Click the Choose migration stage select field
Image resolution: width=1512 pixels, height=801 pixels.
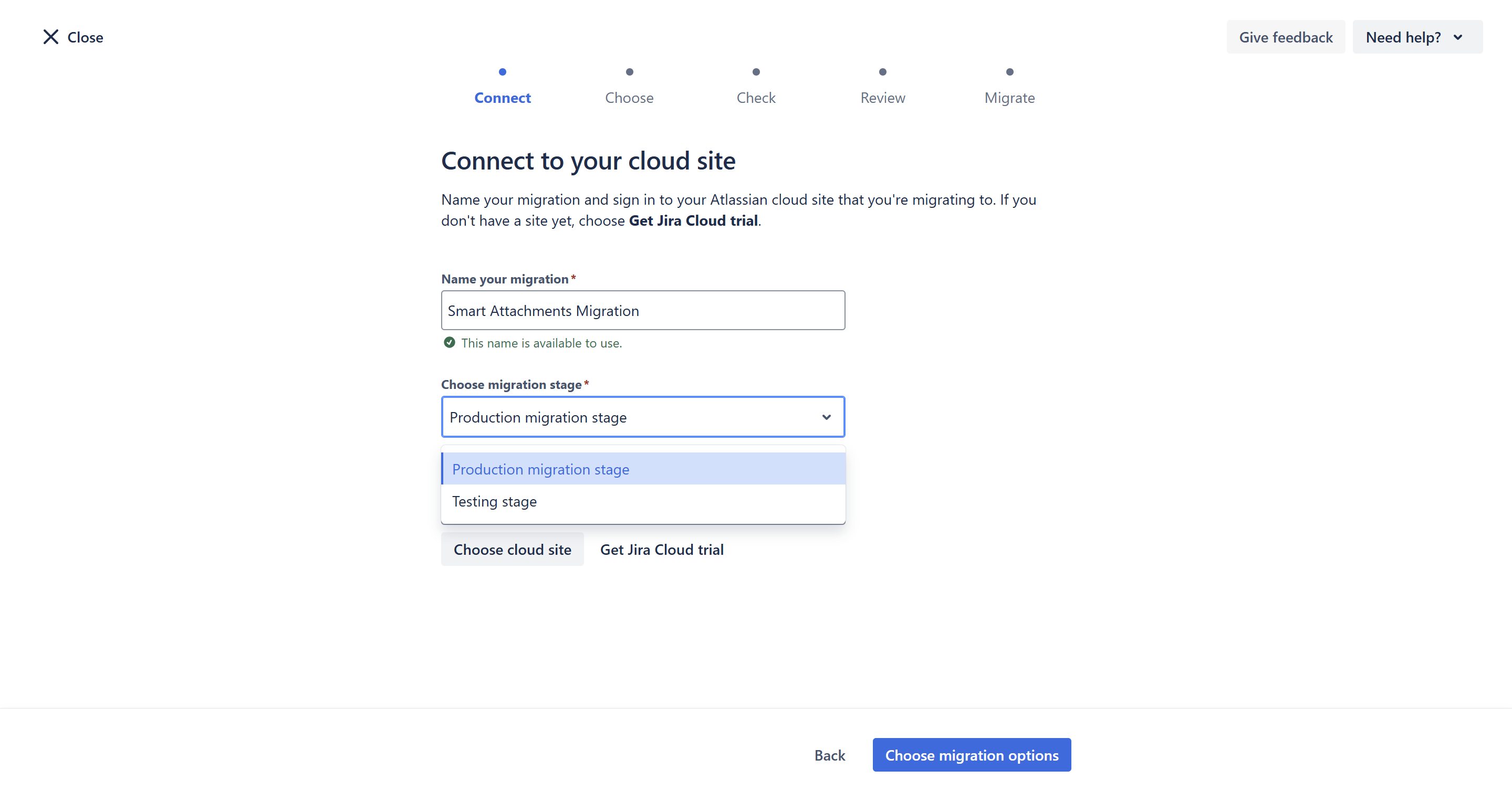coord(631,417)
